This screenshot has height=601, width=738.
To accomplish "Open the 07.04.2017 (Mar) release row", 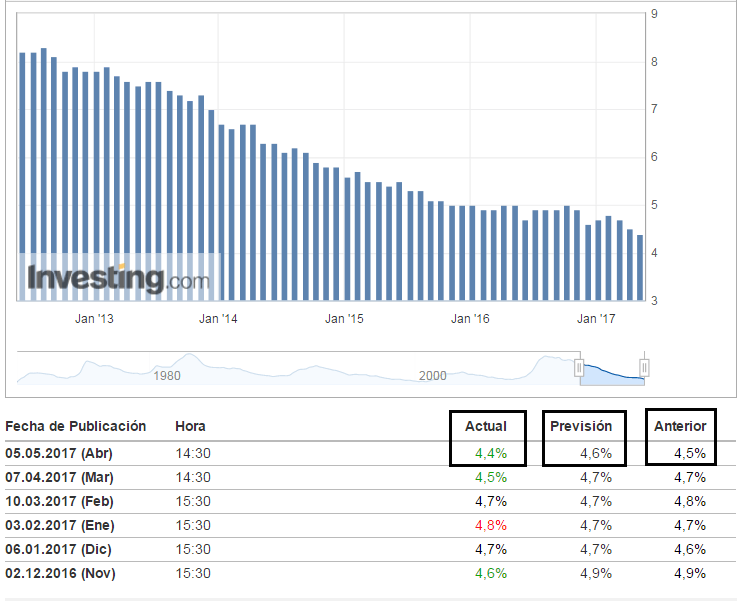I will [60, 477].
